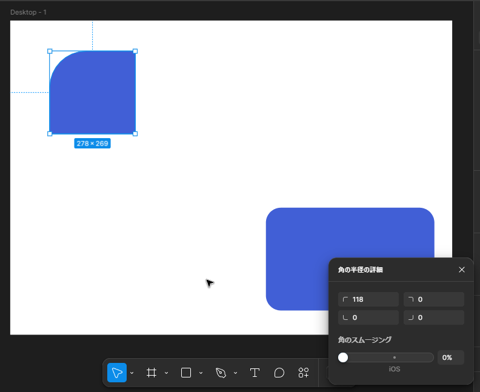
Task: Select the Pen tool
Action: point(221,372)
